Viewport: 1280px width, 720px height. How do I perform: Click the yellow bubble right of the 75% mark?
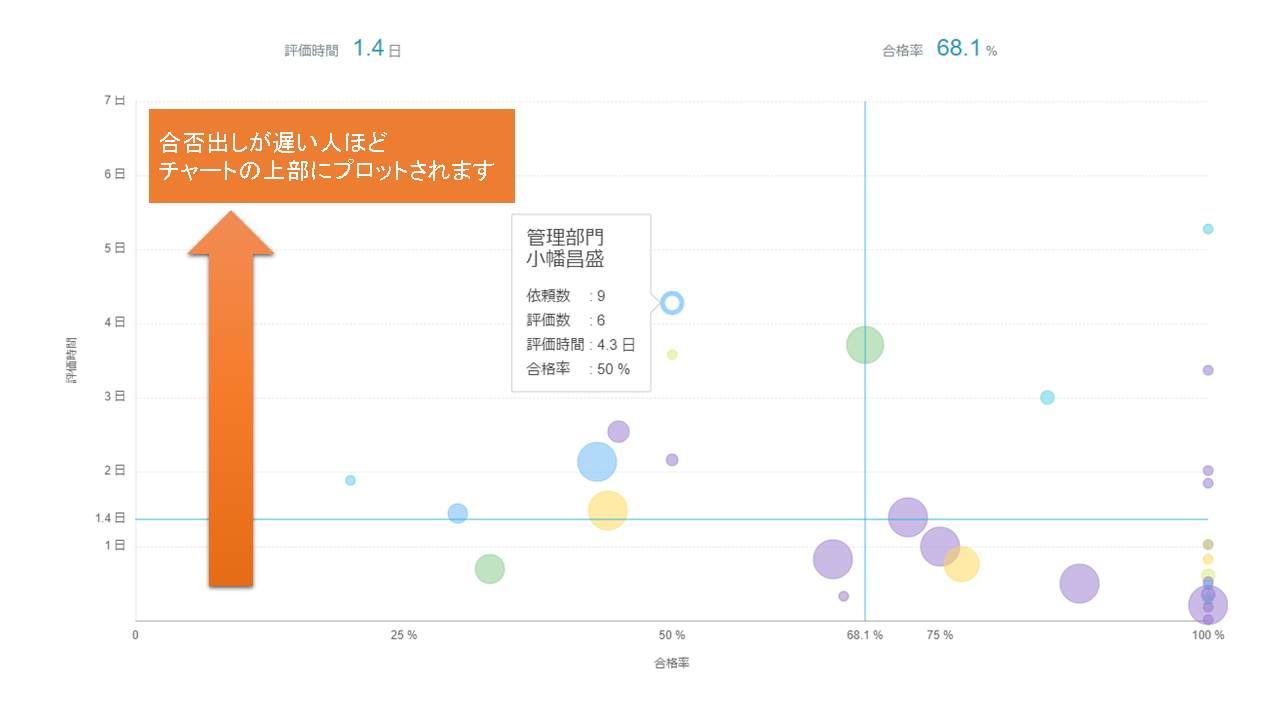[961, 564]
